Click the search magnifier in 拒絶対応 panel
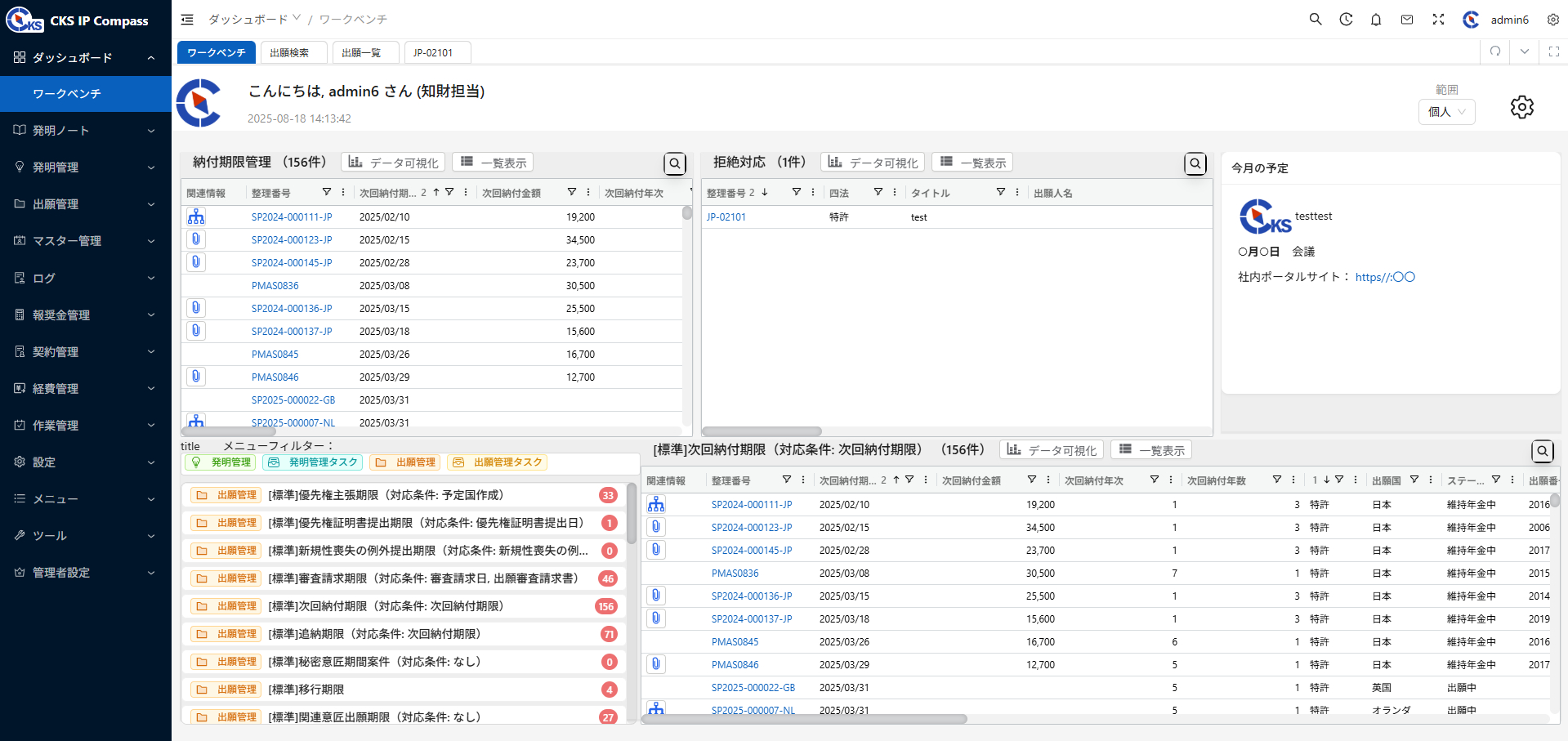1568x741 pixels. [x=1195, y=163]
